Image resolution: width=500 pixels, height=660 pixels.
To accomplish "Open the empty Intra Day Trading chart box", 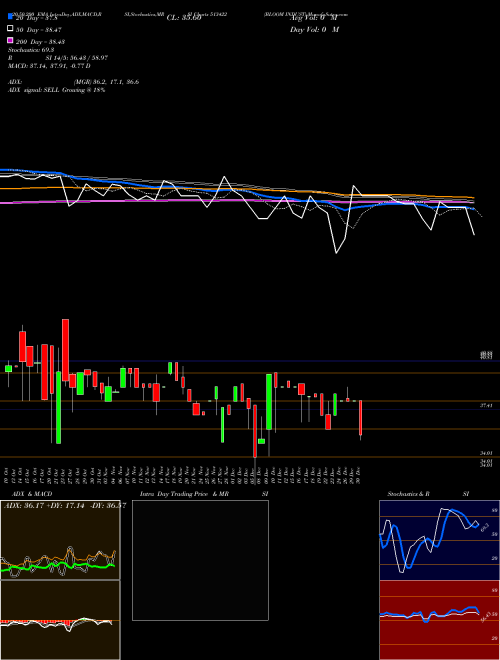I will coord(200,560).
